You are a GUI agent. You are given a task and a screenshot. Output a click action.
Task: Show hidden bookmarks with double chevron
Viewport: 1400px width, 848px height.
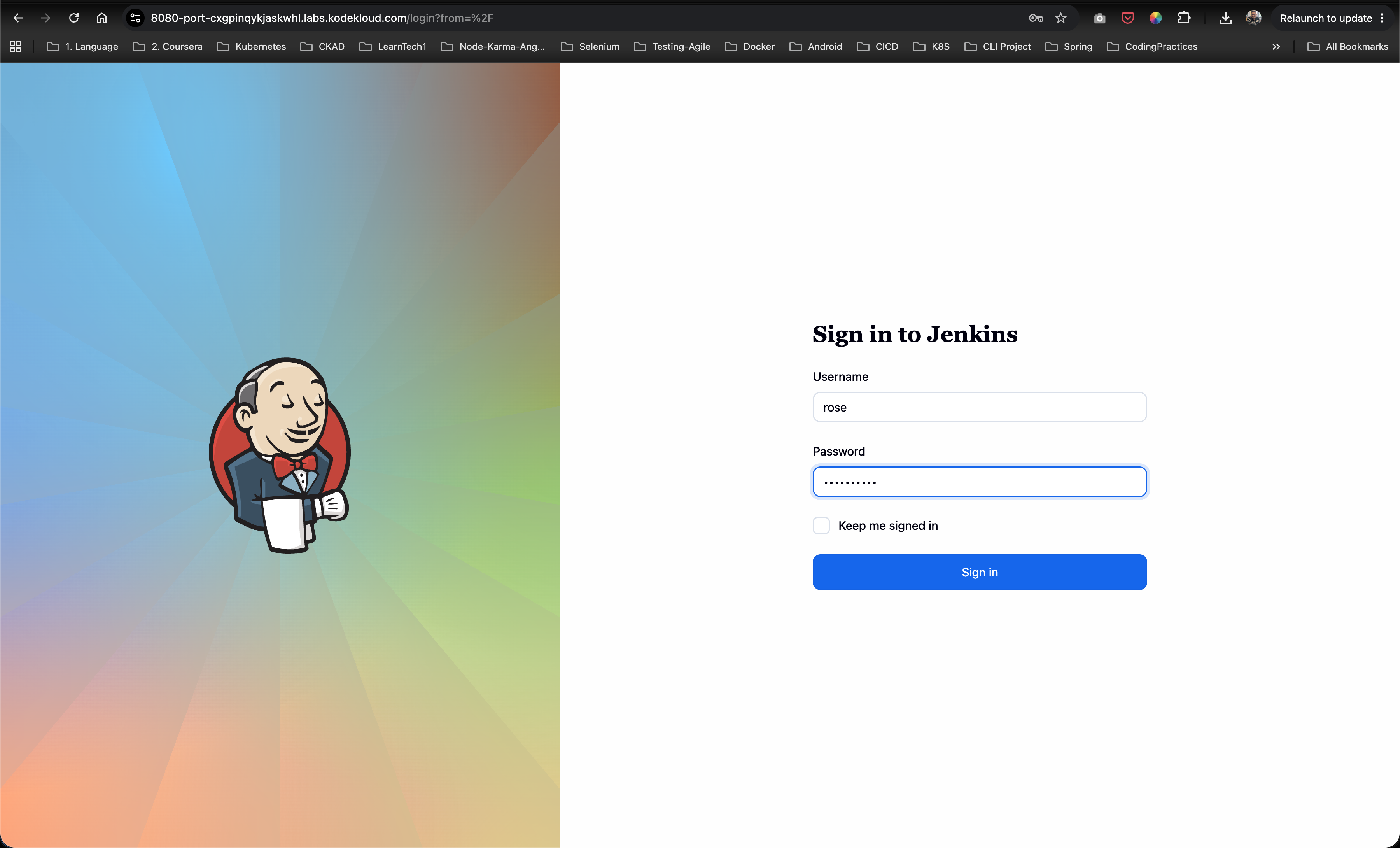point(1276,47)
